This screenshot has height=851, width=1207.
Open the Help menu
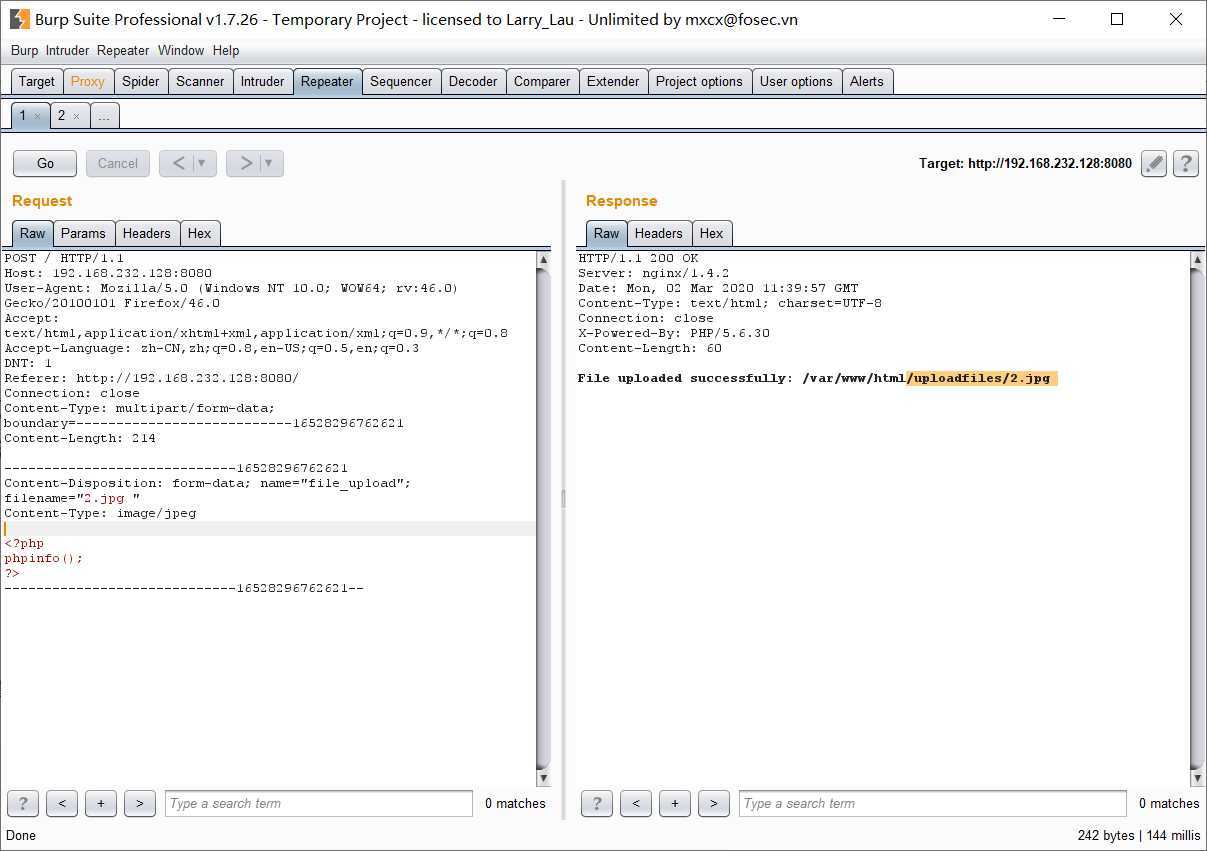click(226, 50)
